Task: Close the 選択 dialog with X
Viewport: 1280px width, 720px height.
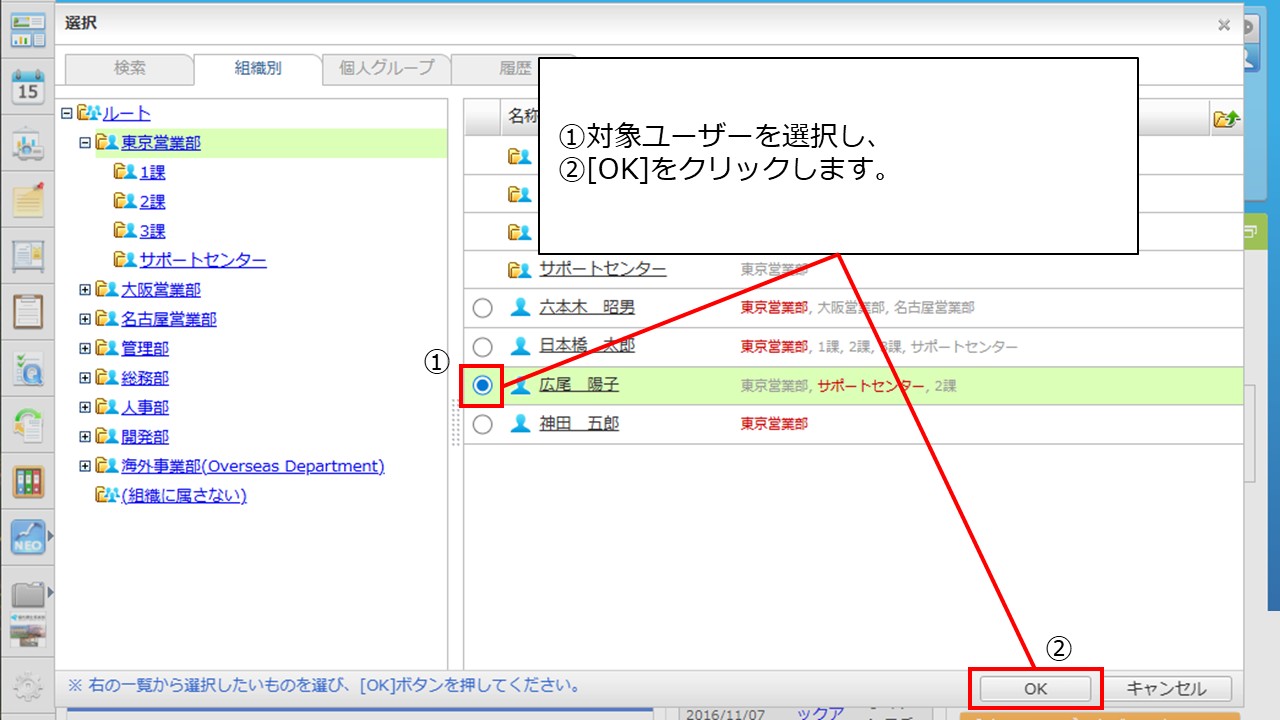Action: [1223, 25]
